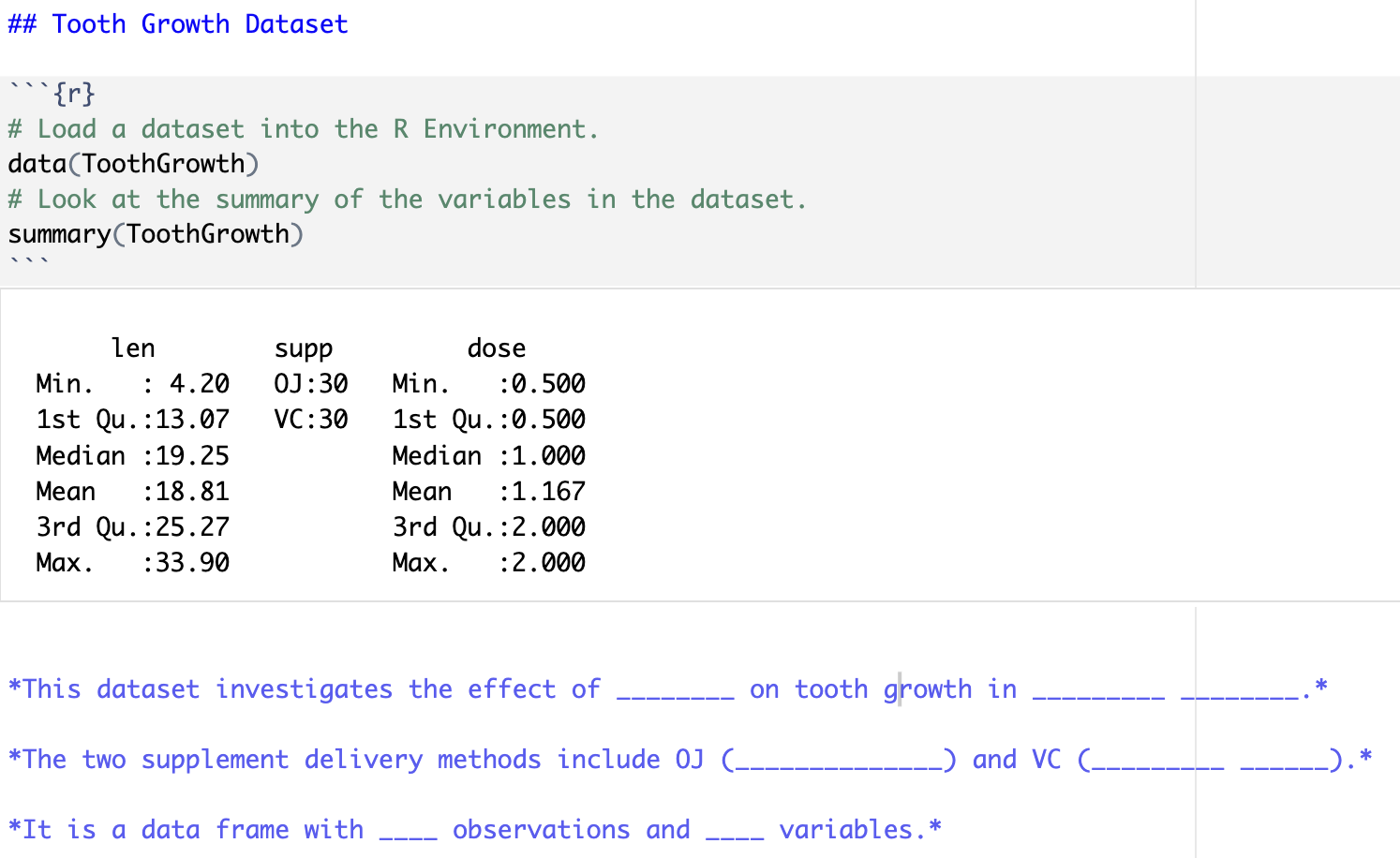The height and width of the screenshot is (858, 1400).
Task: Click the blank after "effect of"
Action: 675,693
